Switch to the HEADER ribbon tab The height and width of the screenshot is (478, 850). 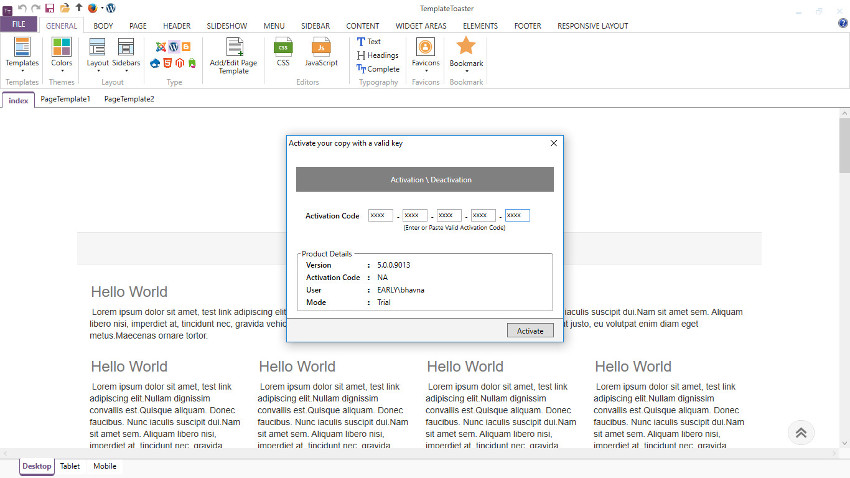(177, 25)
